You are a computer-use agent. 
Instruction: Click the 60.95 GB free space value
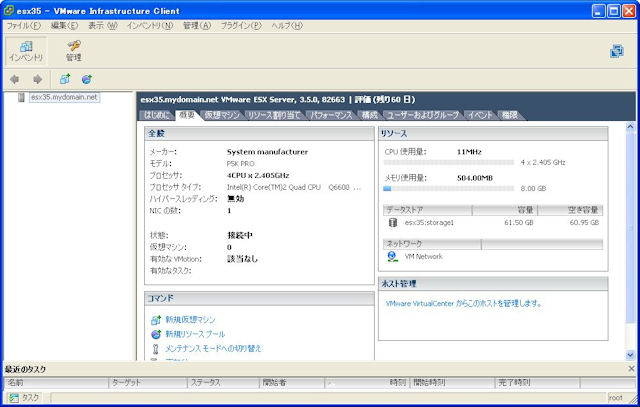pos(584,222)
